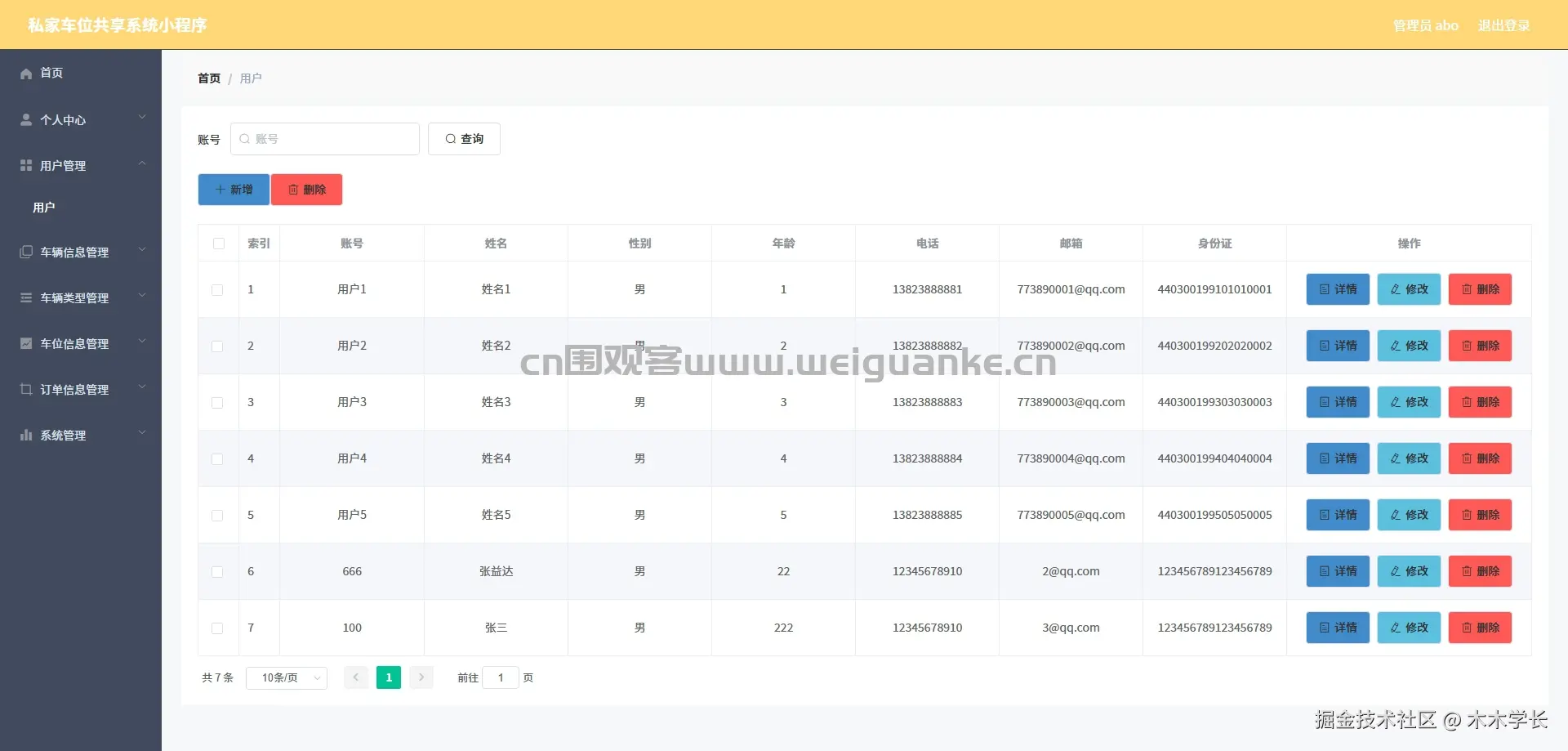
Task: Click the 首页 breadcrumb link
Action: coord(209,78)
